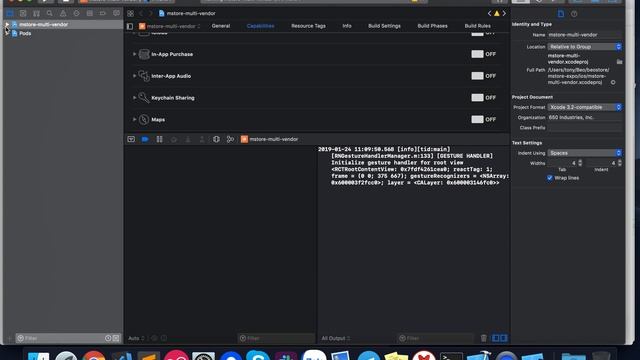Open Google Chrome from the Dock

(x=94, y=356)
